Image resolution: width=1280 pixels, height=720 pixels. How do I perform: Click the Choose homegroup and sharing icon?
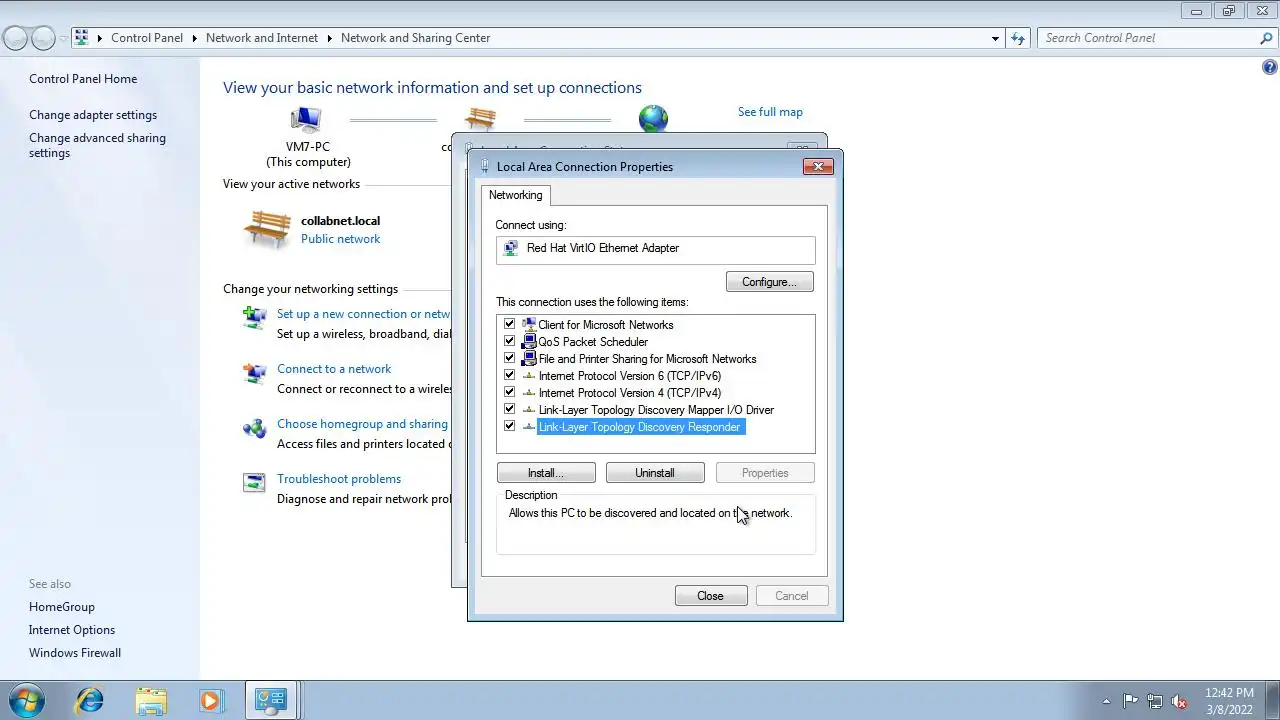(x=254, y=428)
